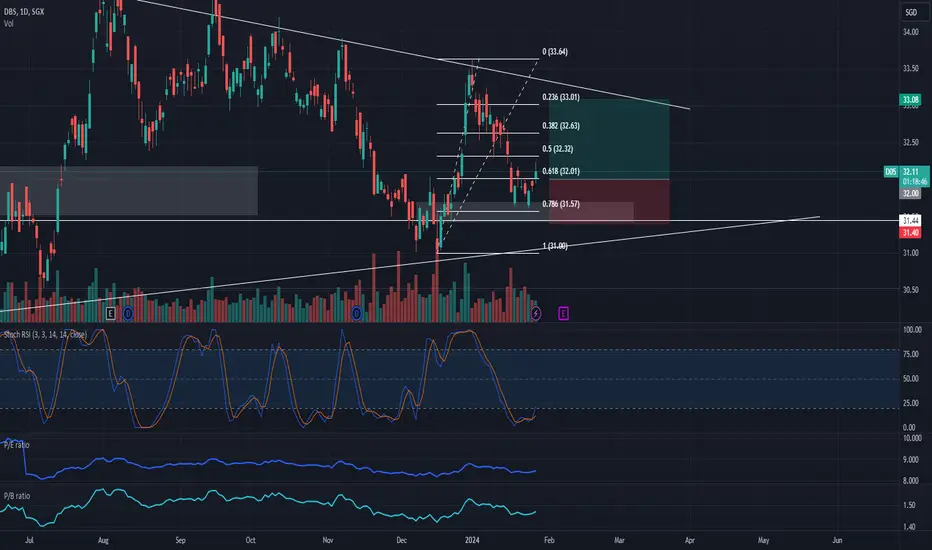Select Fibonacci level '0 (33.64)'
The image size is (932, 550).
pos(555,52)
